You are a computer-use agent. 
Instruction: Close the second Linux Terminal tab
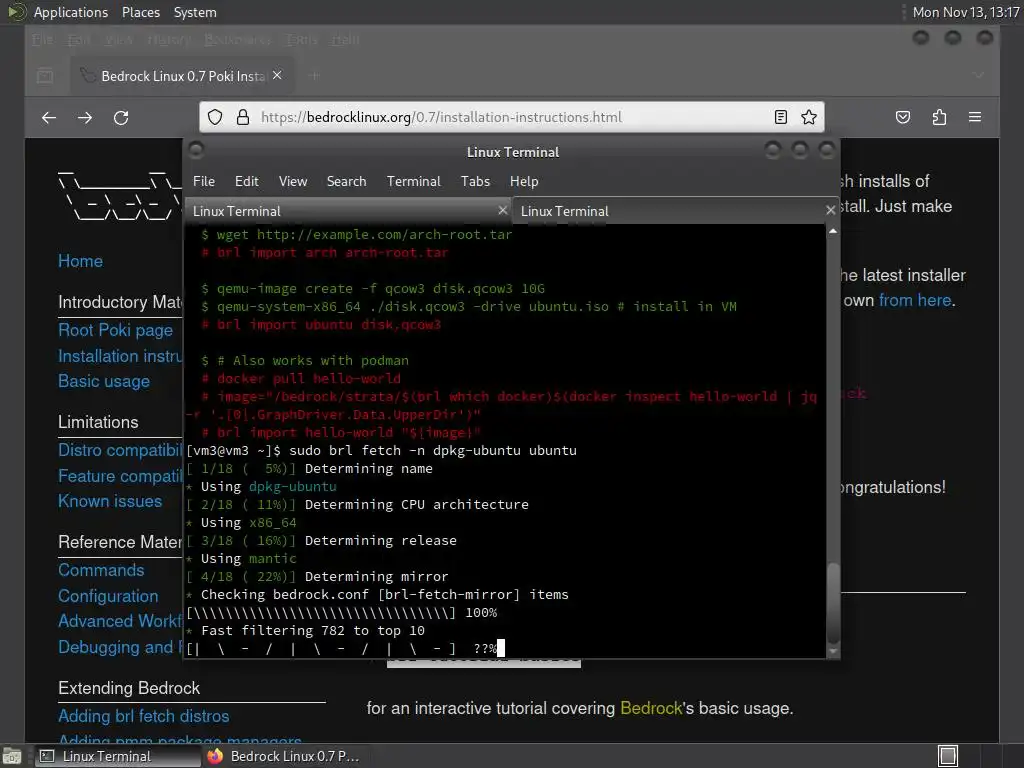pos(831,210)
